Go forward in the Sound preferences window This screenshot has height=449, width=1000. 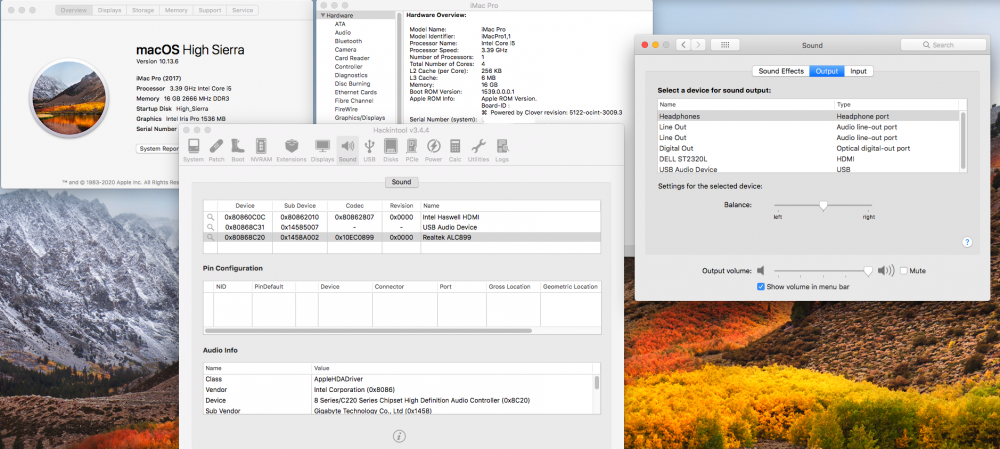point(698,45)
